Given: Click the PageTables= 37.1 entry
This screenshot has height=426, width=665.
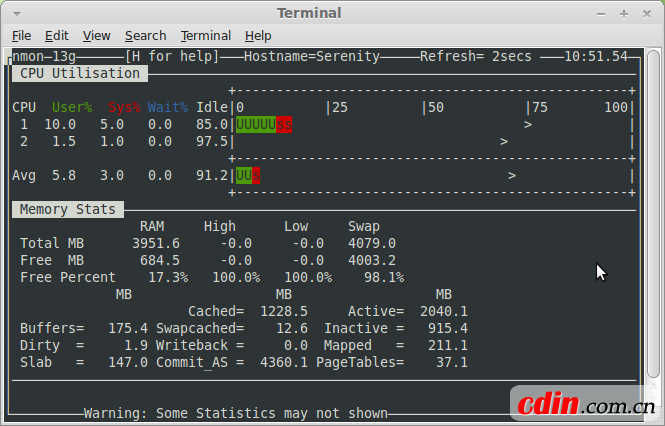Looking at the screenshot, I should (392, 362).
